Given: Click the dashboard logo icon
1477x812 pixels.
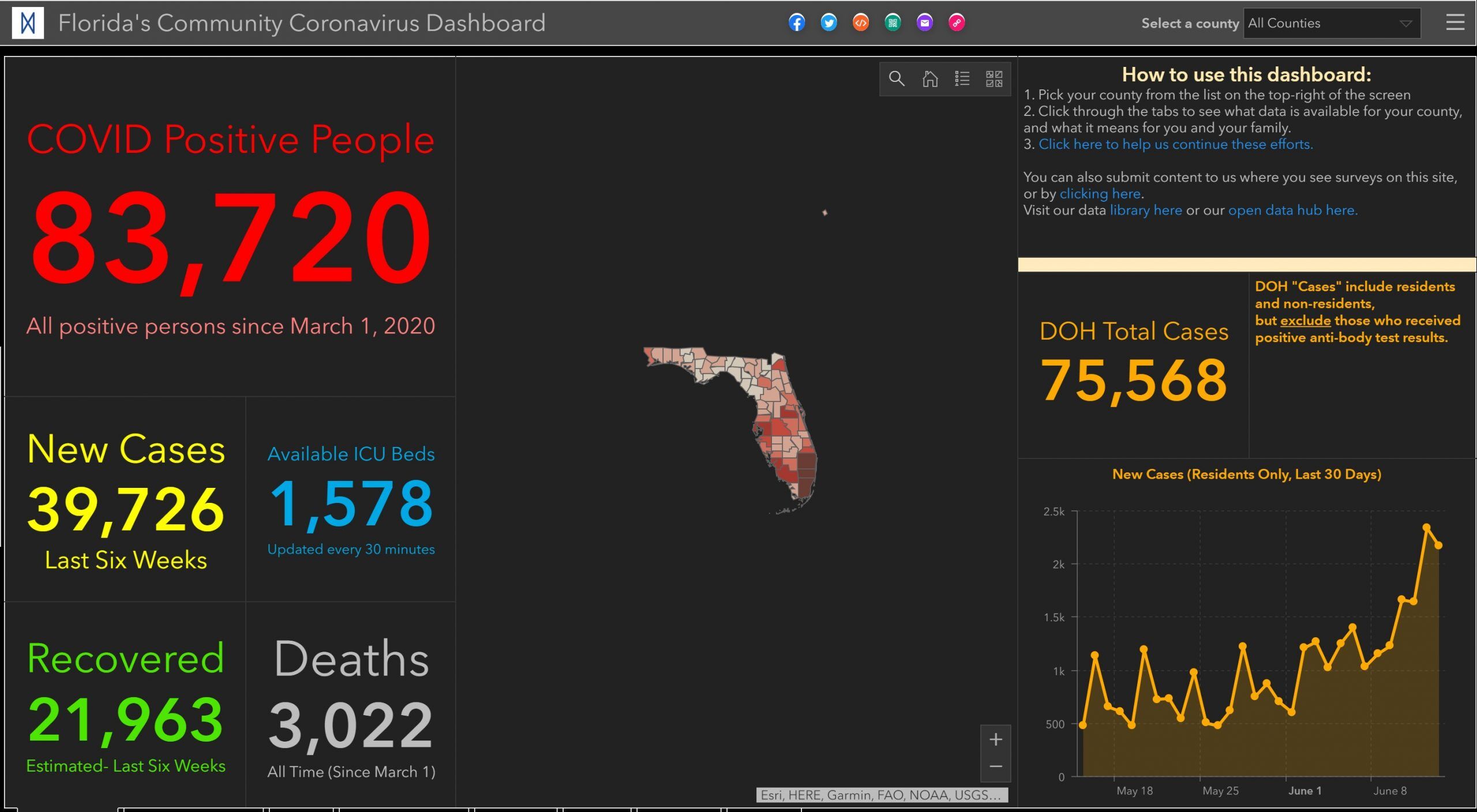Looking at the screenshot, I should coord(28,23).
